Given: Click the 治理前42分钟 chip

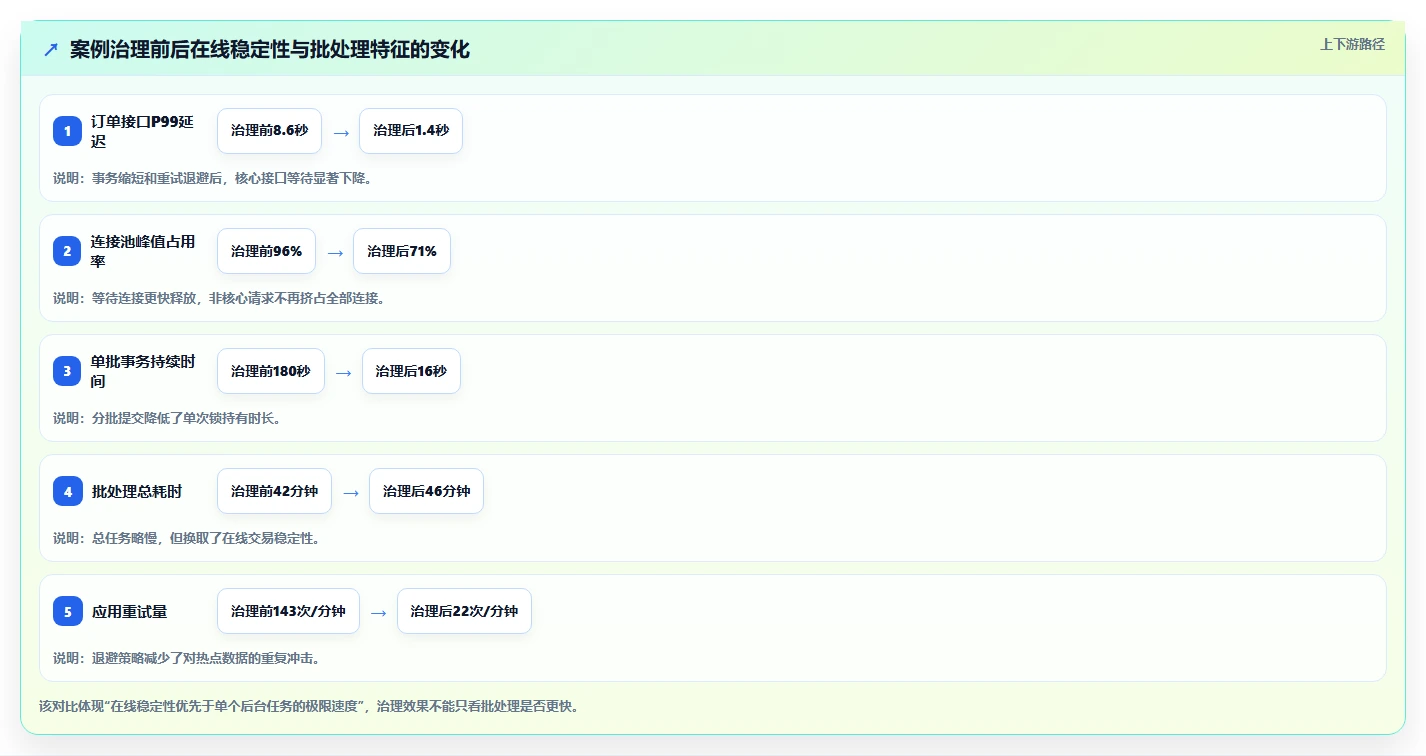Looking at the screenshot, I should (274, 491).
